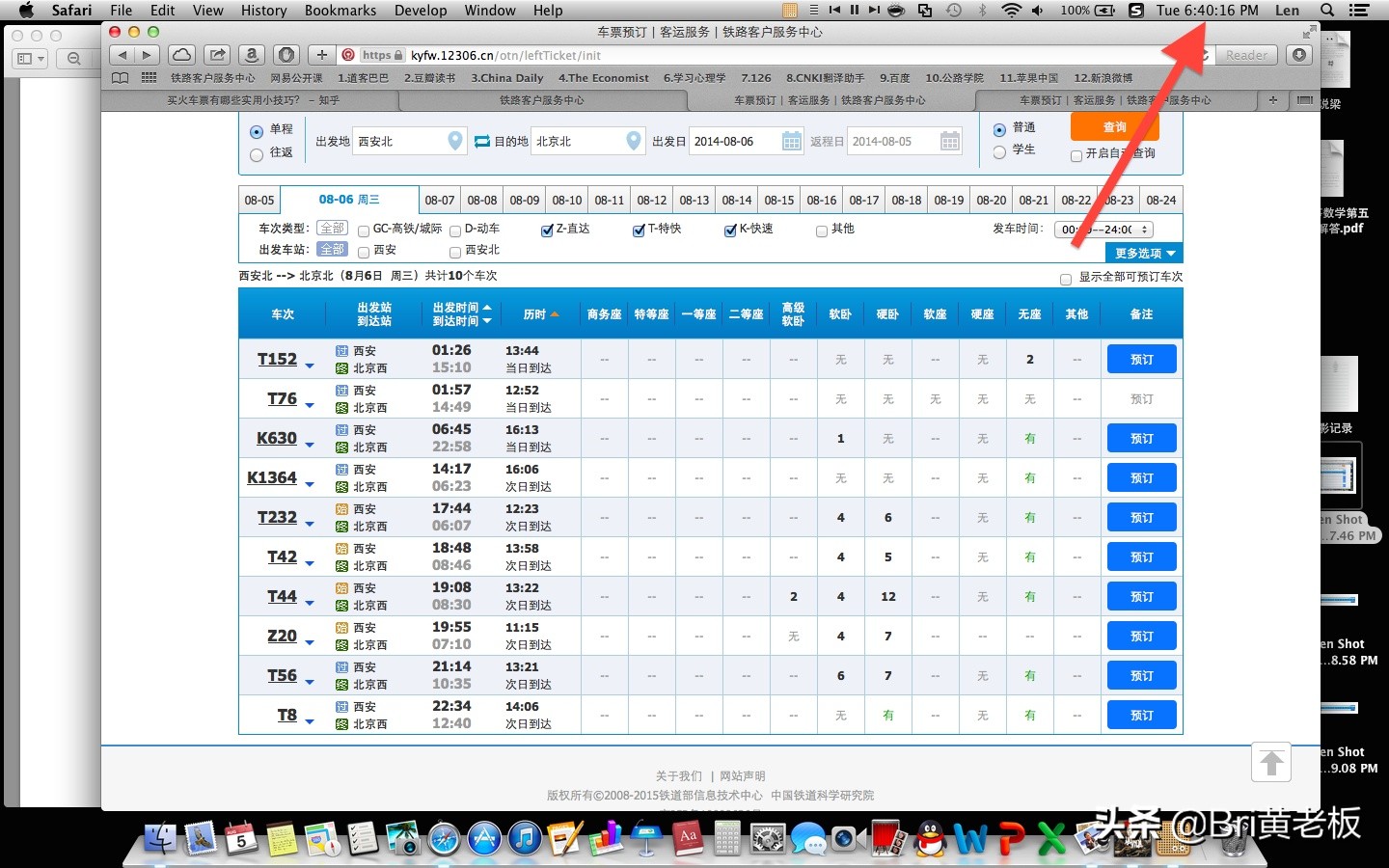
Task: Click the swap departure and destination icon
Action: click(x=482, y=142)
